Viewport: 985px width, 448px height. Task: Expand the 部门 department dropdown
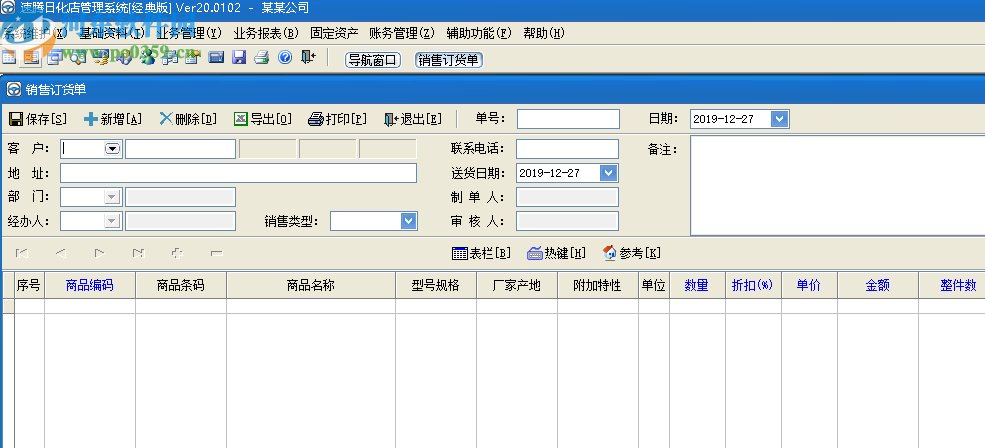[112, 197]
